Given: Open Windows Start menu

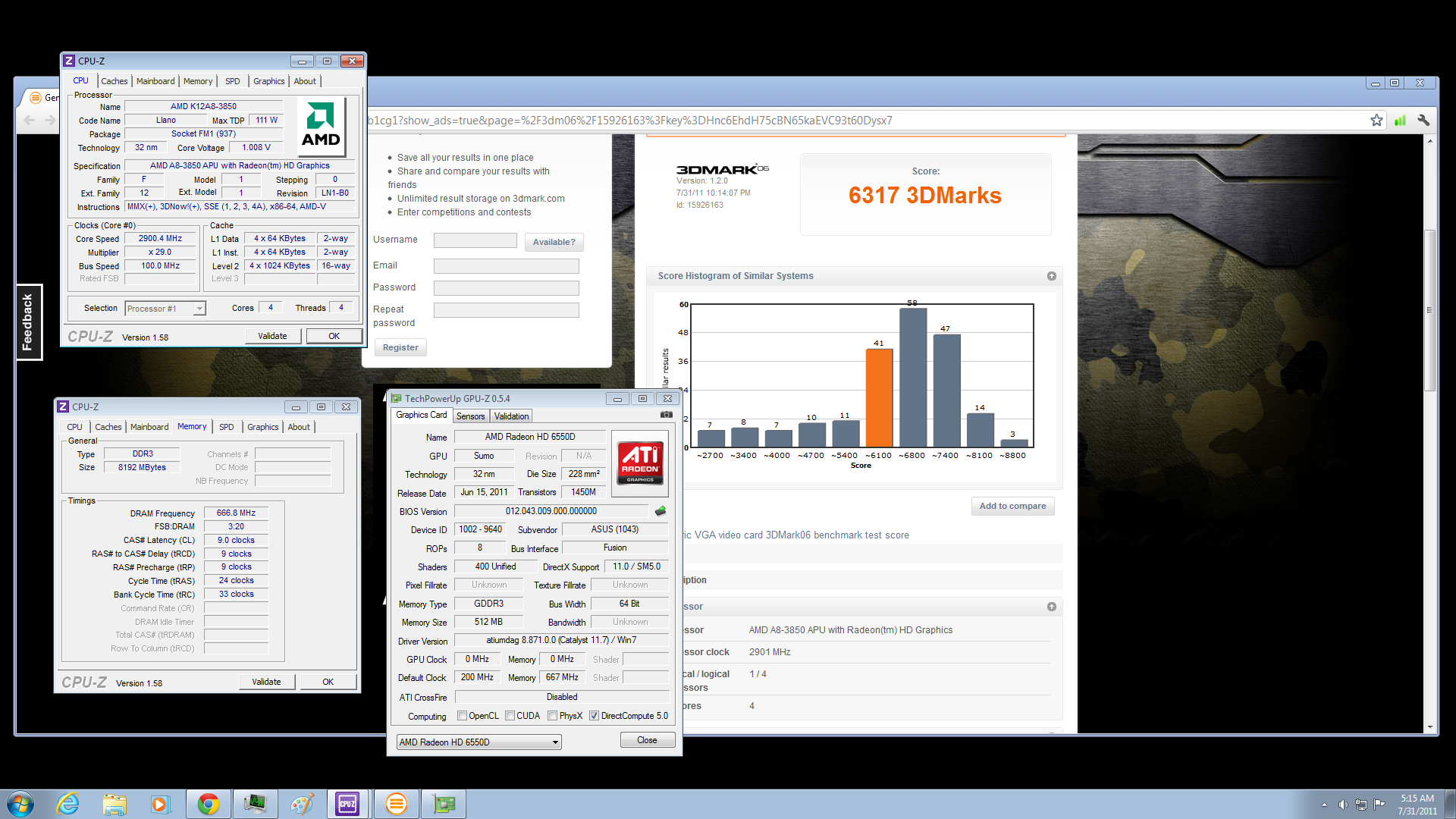Looking at the screenshot, I should click(x=20, y=804).
